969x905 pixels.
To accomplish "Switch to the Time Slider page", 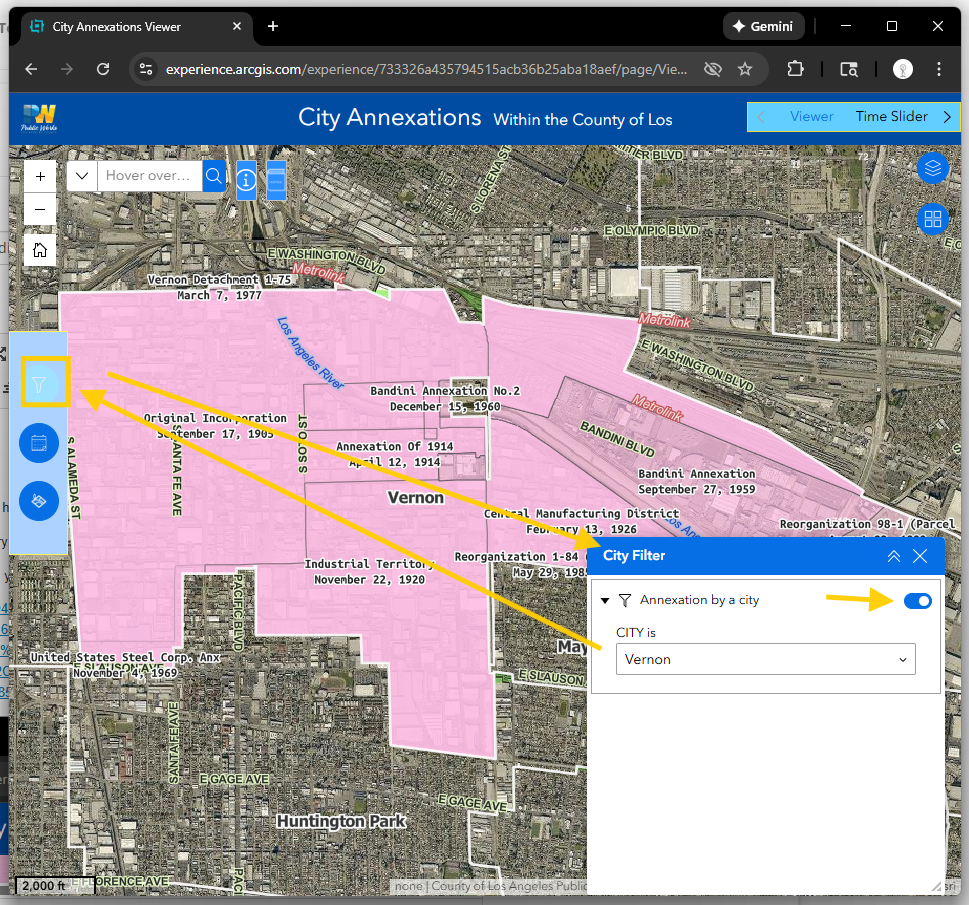I will click(x=891, y=117).
